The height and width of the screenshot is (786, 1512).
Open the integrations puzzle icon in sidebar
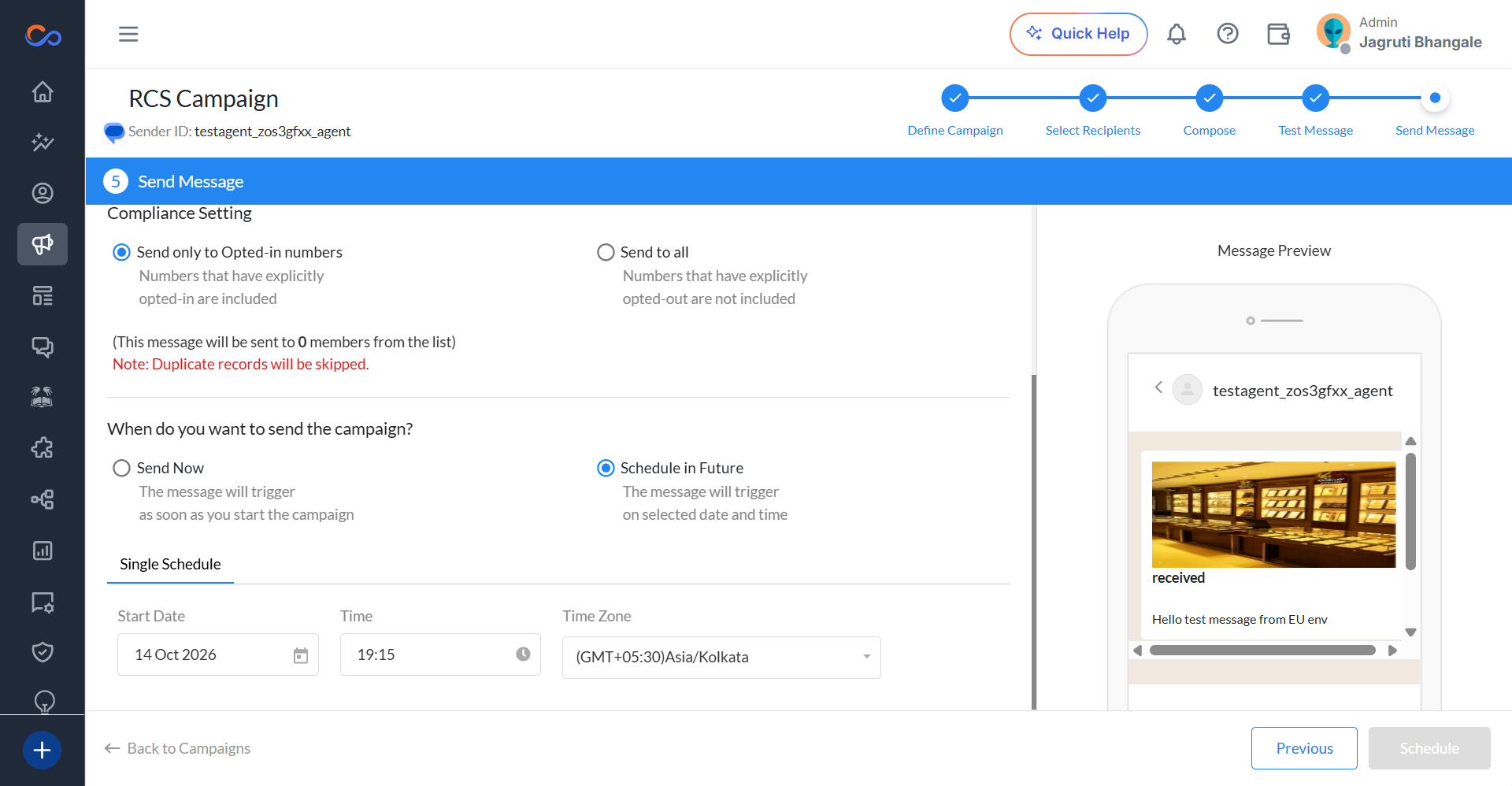(43, 448)
